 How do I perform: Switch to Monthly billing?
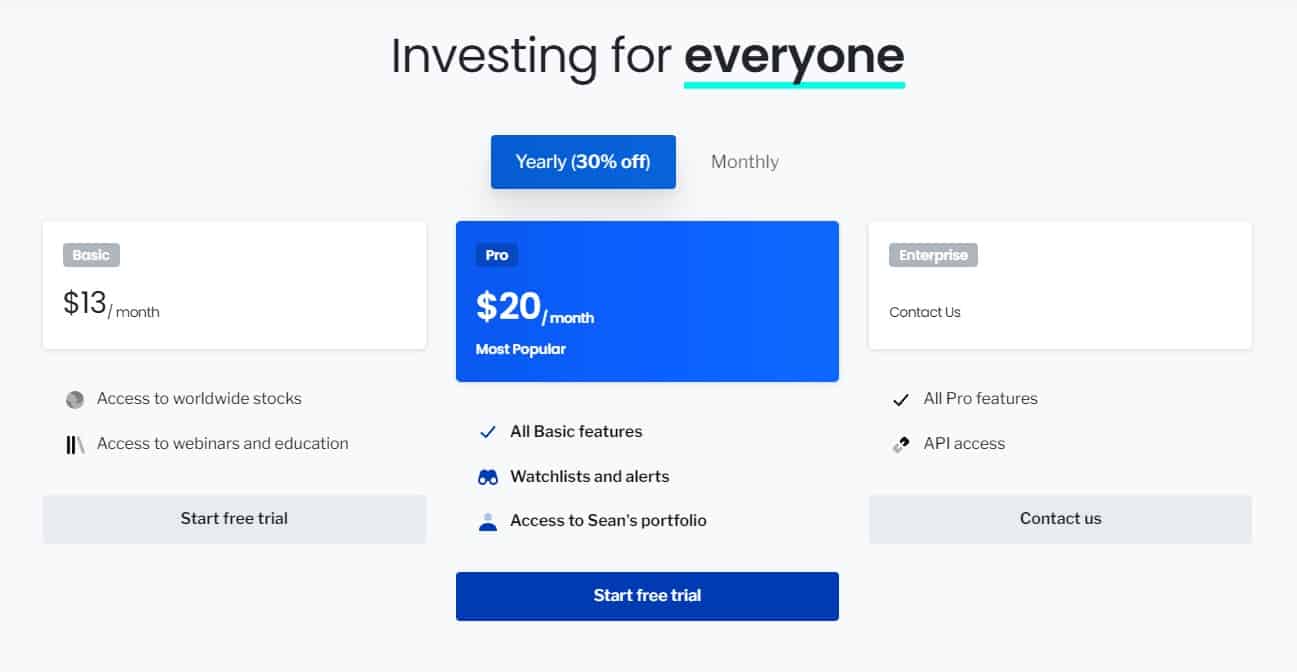coord(745,162)
